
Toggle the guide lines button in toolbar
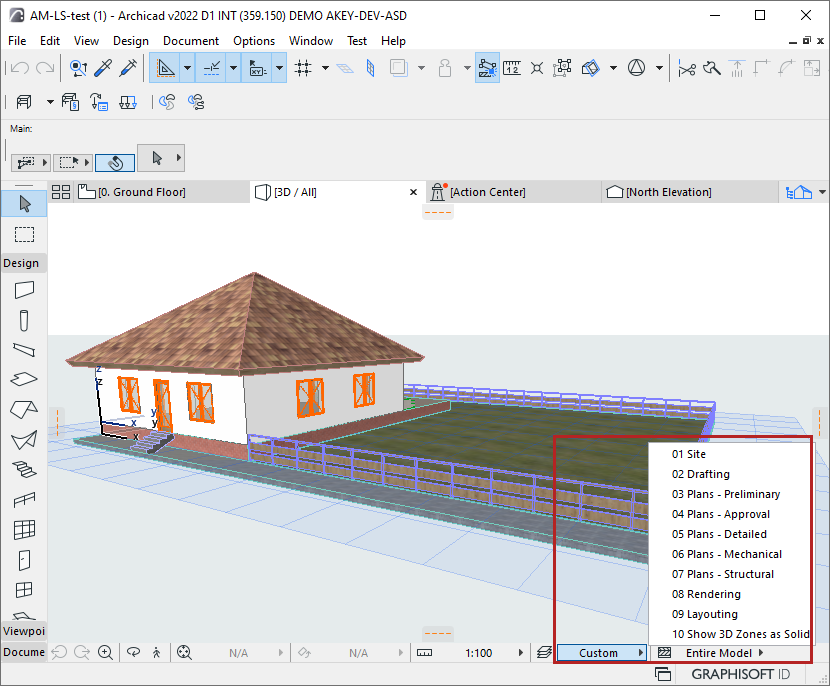pyautogui.click(x=163, y=68)
